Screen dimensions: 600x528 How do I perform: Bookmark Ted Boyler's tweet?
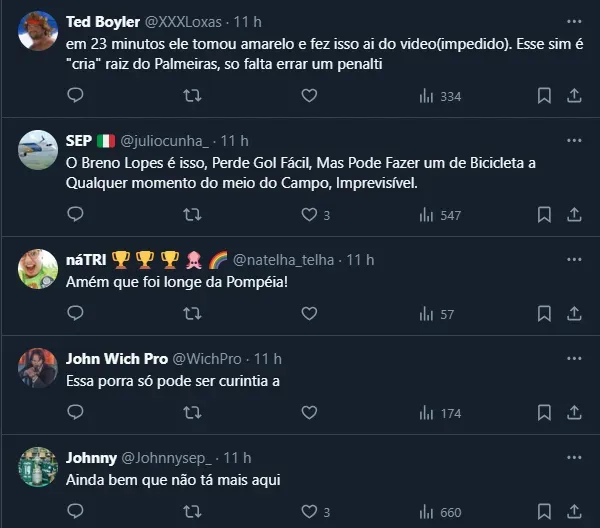(x=544, y=96)
